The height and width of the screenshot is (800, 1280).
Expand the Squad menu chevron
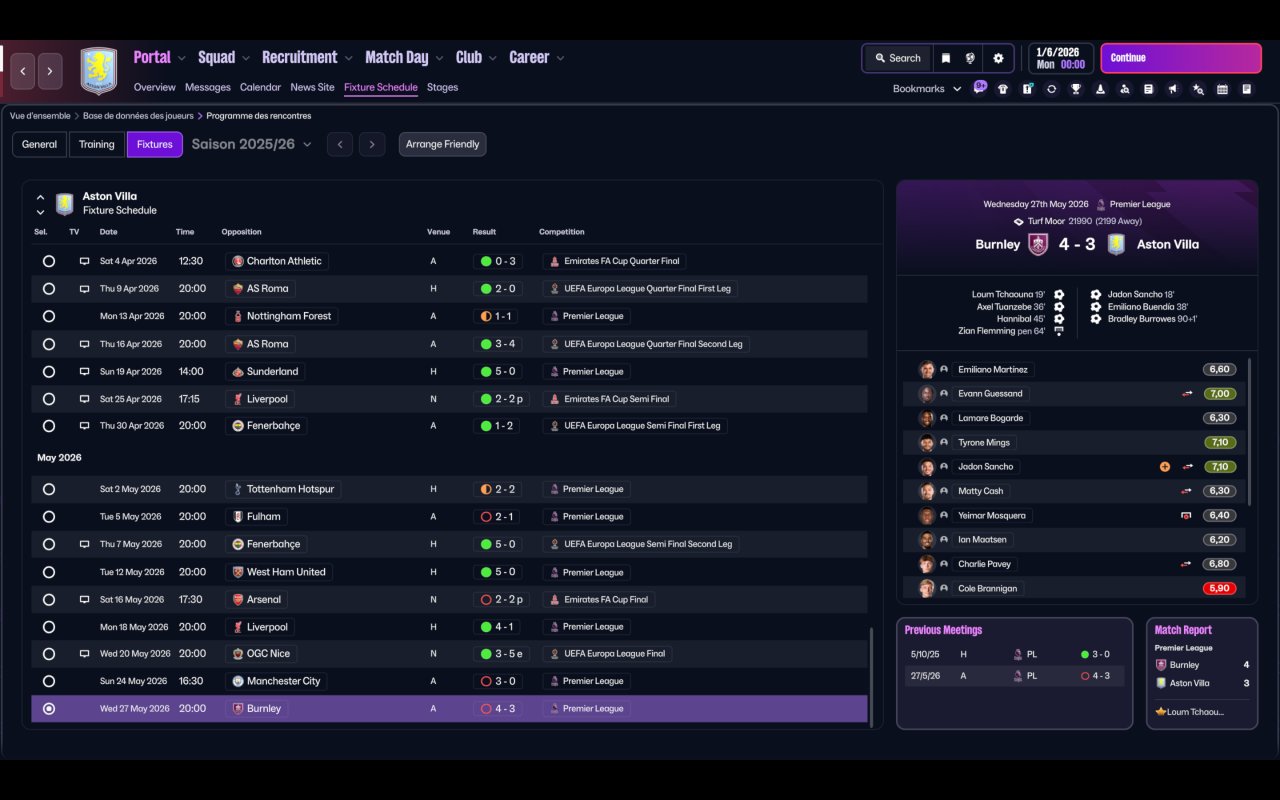(x=246, y=58)
